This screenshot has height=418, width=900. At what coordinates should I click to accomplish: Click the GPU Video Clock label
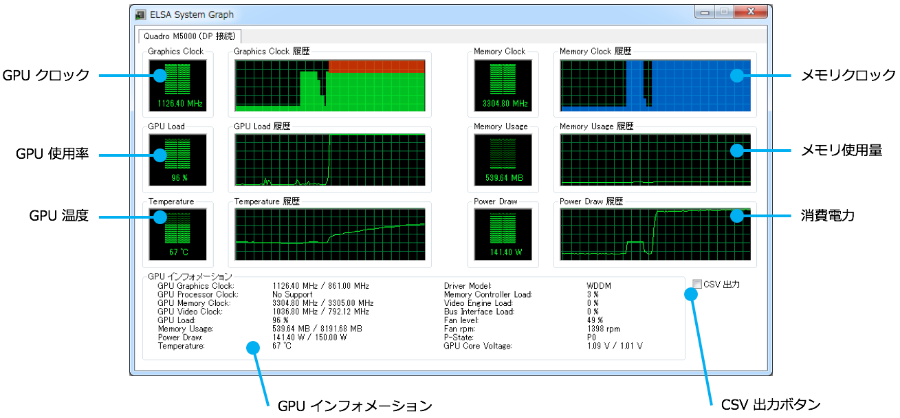(191, 311)
